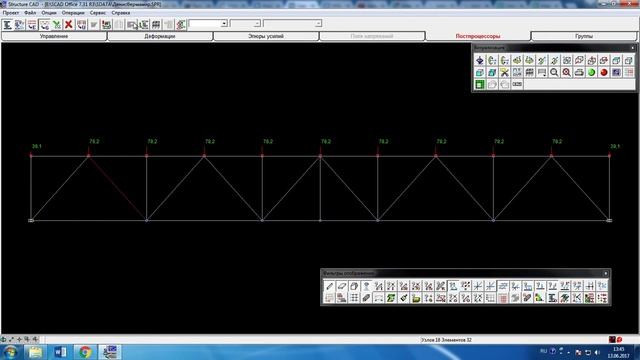Click the crossed scissors icon in Visualization panel
Image resolution: width=640 pixels, height=360 pixels.
pos(504,73)
